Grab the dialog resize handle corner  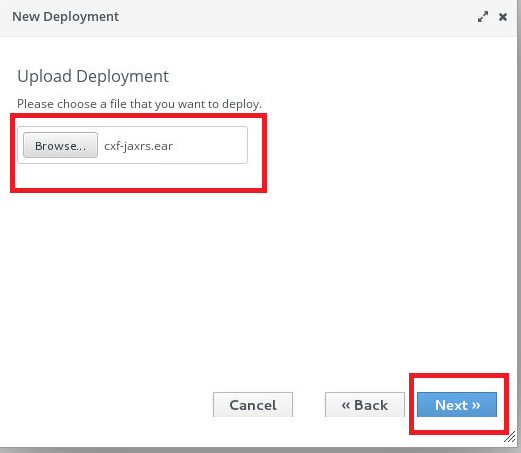510,437
